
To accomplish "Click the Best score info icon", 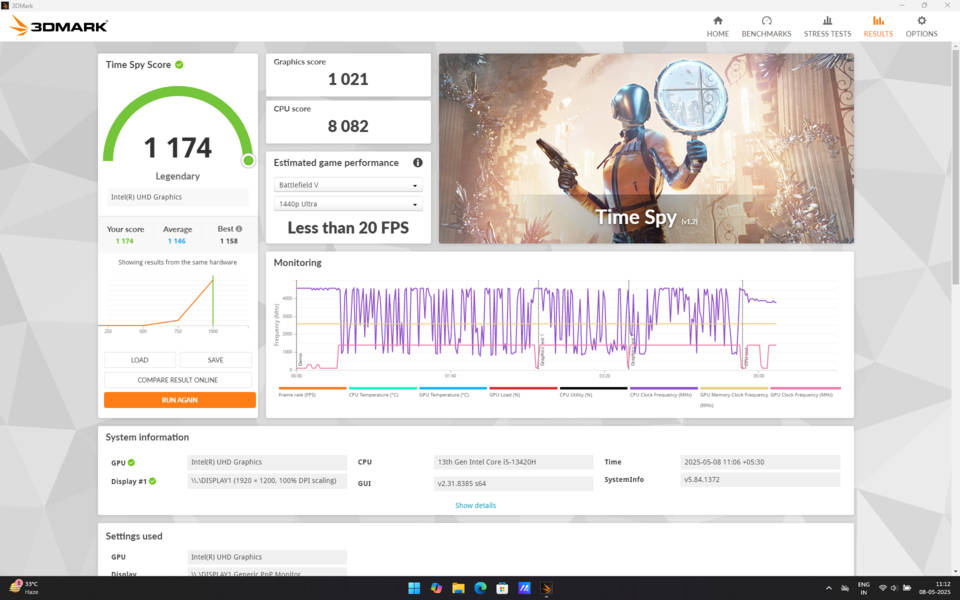I will (x=239, y=228).
